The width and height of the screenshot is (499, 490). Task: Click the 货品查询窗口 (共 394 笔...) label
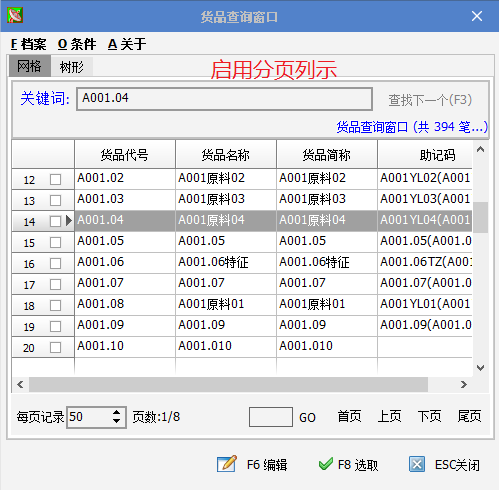(412, 127)
